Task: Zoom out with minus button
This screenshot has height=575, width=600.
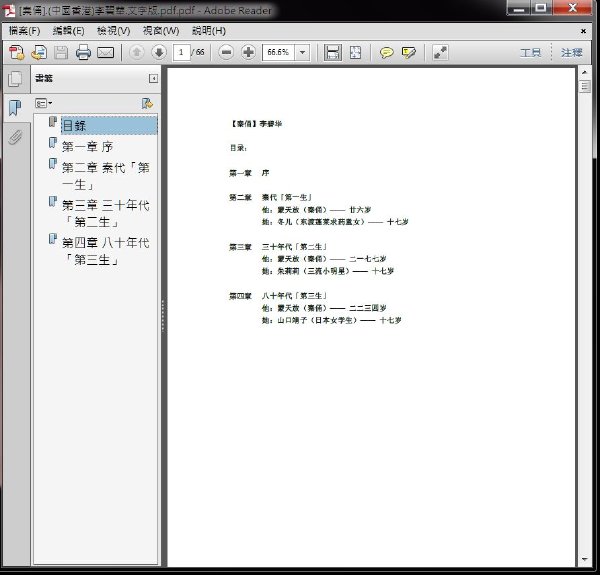Action: click(226, 52)
